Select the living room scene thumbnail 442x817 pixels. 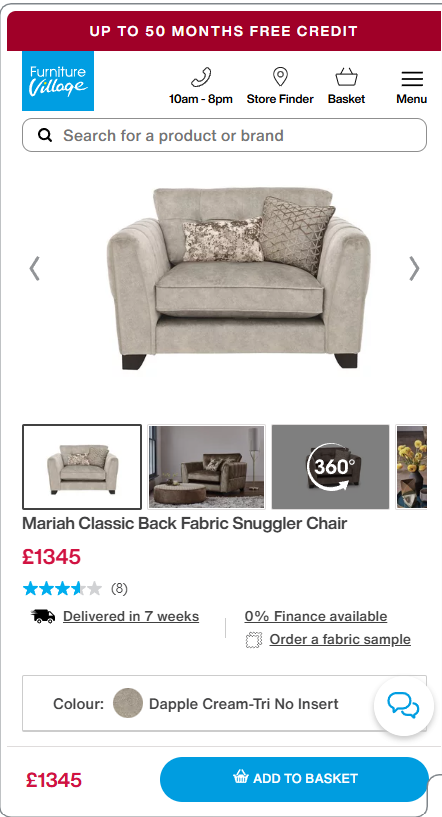coord(206,467)
